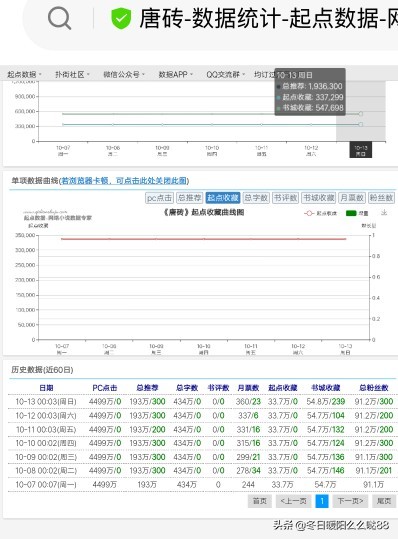Select the 10-12 00:03(周六) row date

tap(46, 416)
